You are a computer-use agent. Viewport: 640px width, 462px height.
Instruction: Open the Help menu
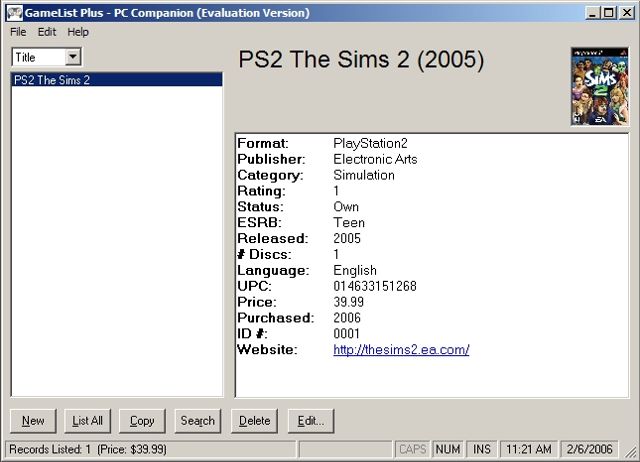click(78, 32)
